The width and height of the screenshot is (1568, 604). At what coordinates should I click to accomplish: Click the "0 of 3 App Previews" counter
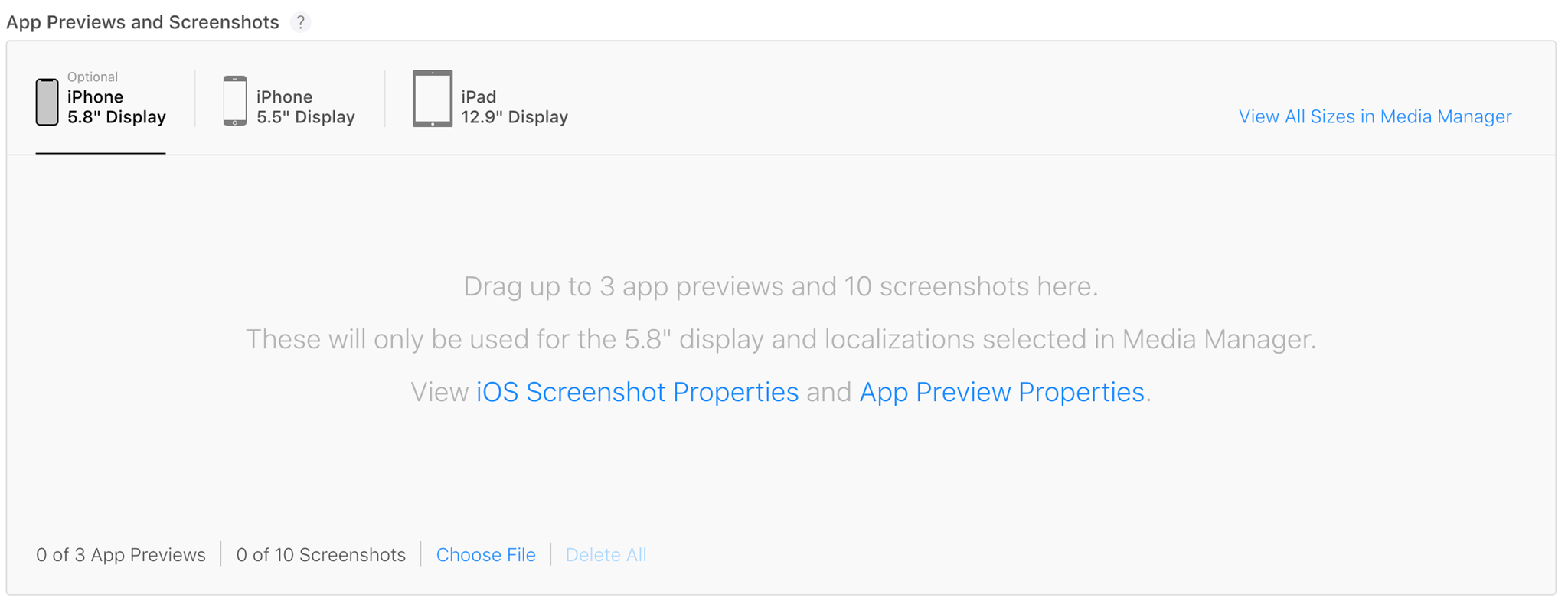pyautogui.click(x=120, y=554)
